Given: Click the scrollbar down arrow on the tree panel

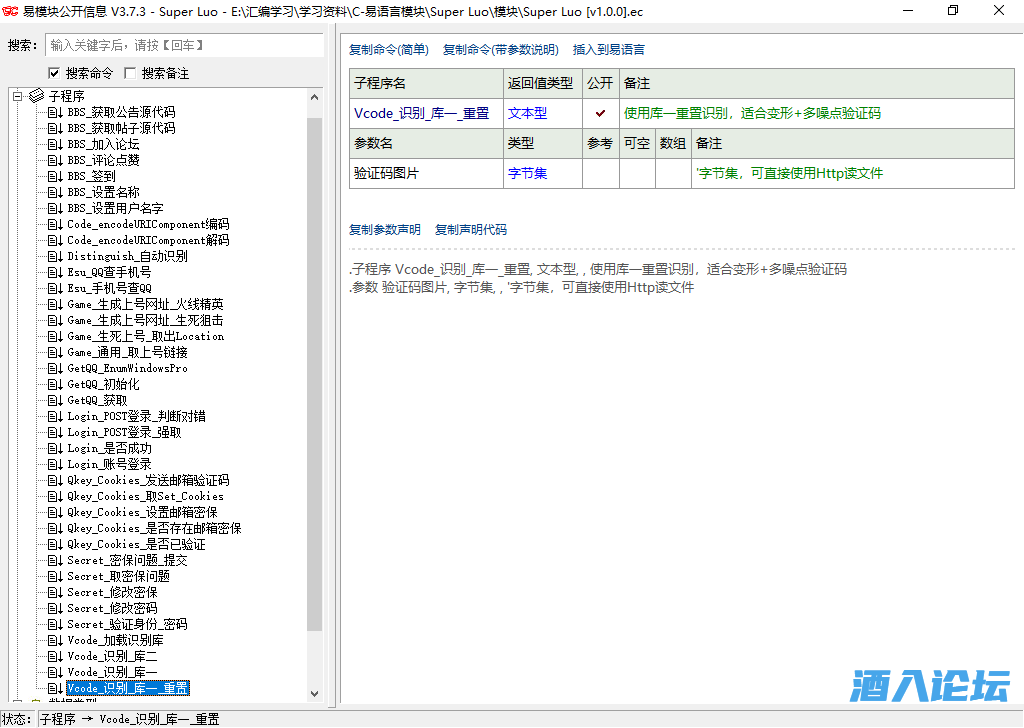Looking at the screenshot, I should [x=315, y=693].
